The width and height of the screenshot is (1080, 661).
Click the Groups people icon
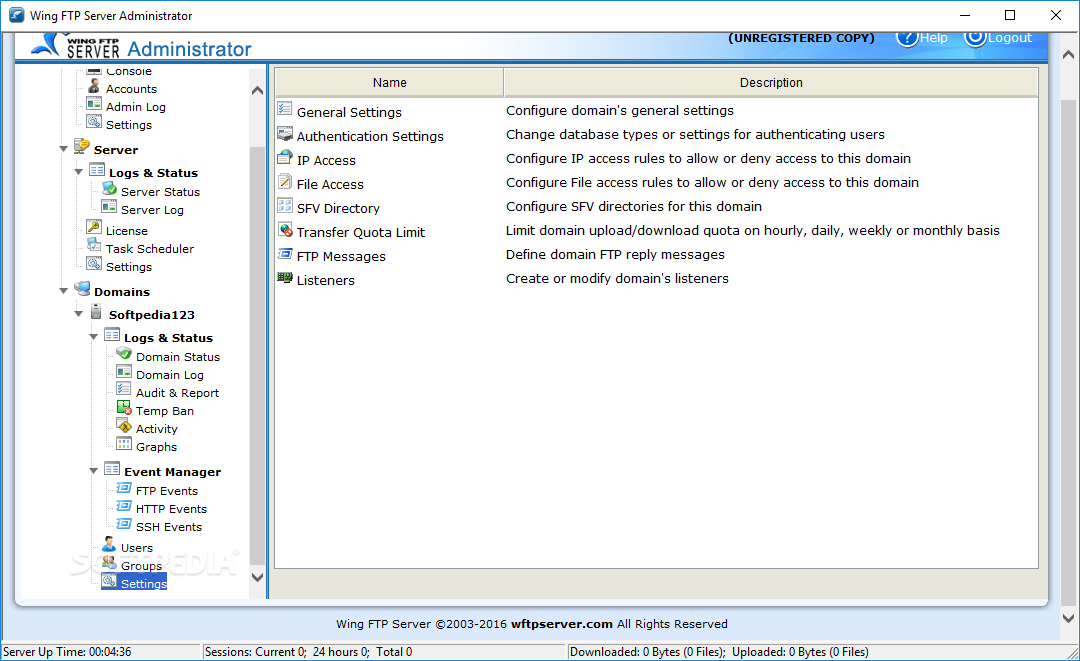tap(109, 563)
